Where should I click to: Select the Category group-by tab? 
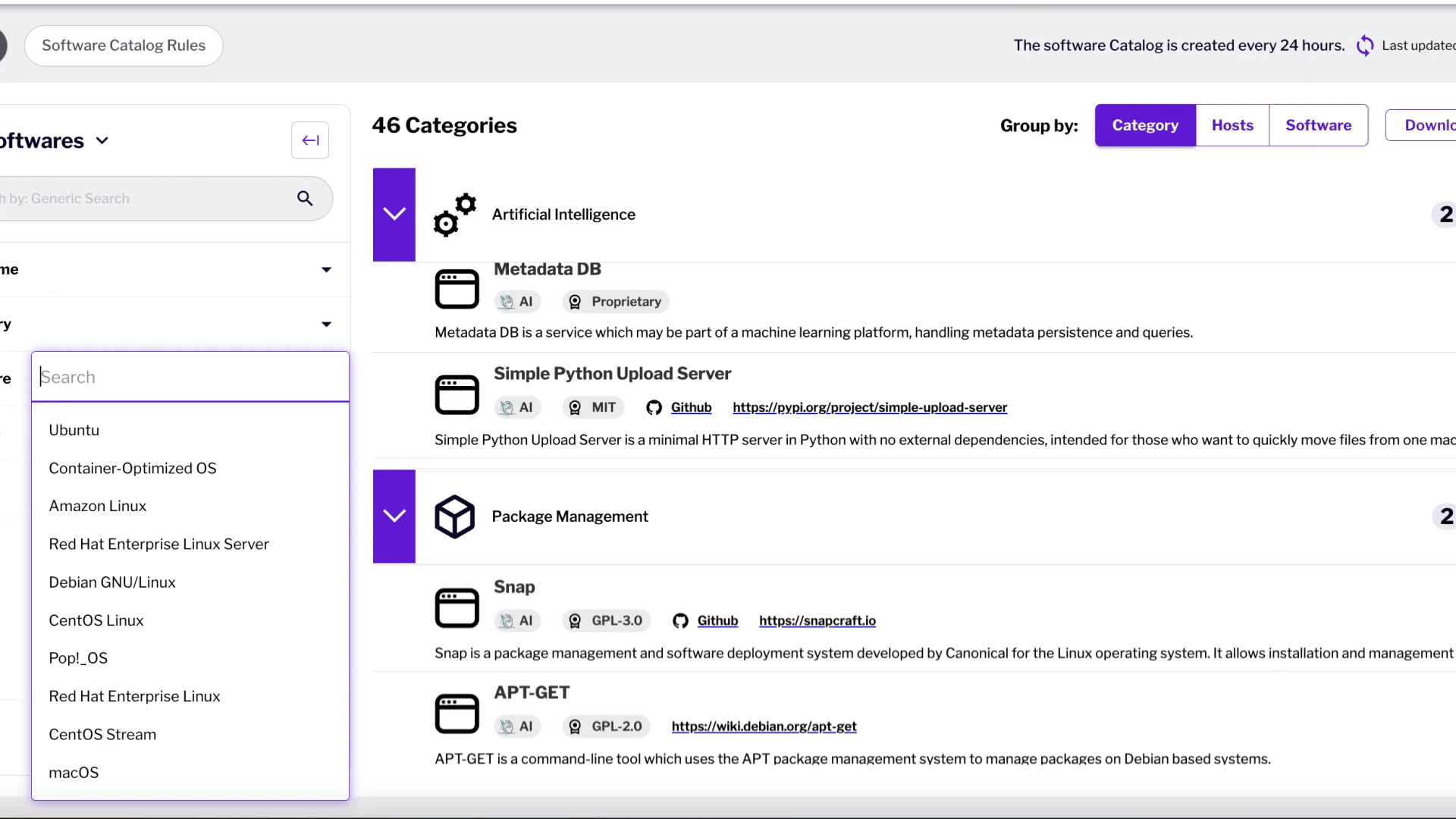[x=1145, y=125]
